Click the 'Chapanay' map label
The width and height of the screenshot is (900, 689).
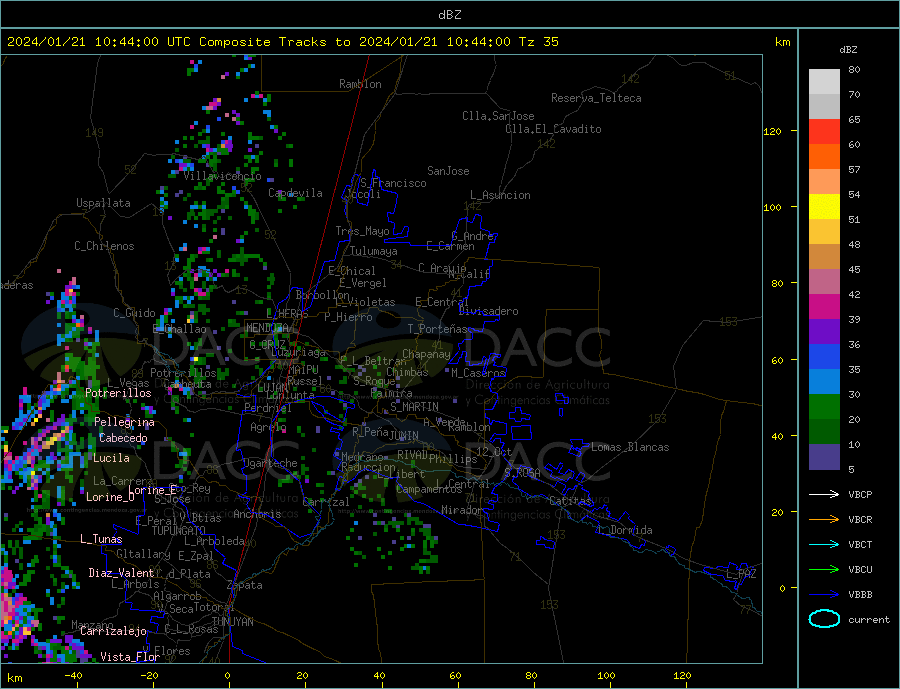click(x=426, y=354)
